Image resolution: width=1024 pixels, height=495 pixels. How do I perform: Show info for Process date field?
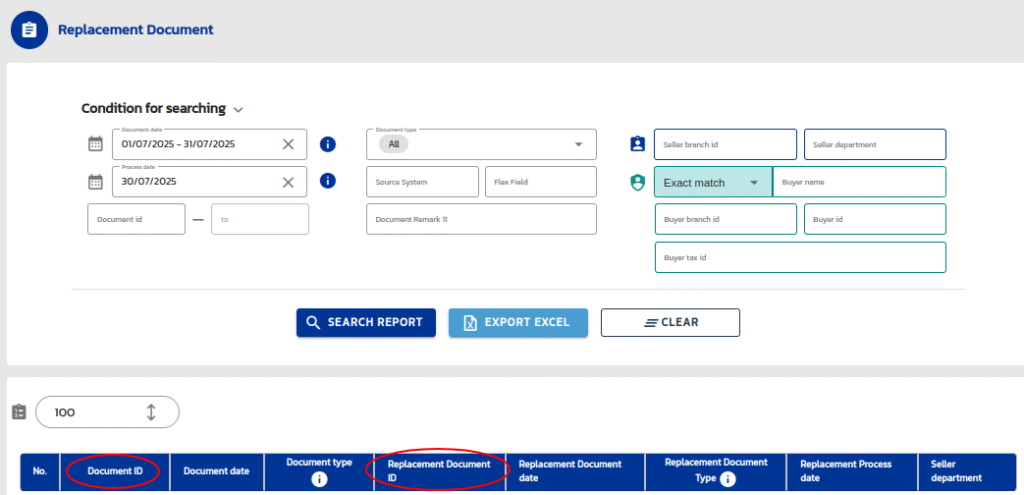[x=328, y=181]
